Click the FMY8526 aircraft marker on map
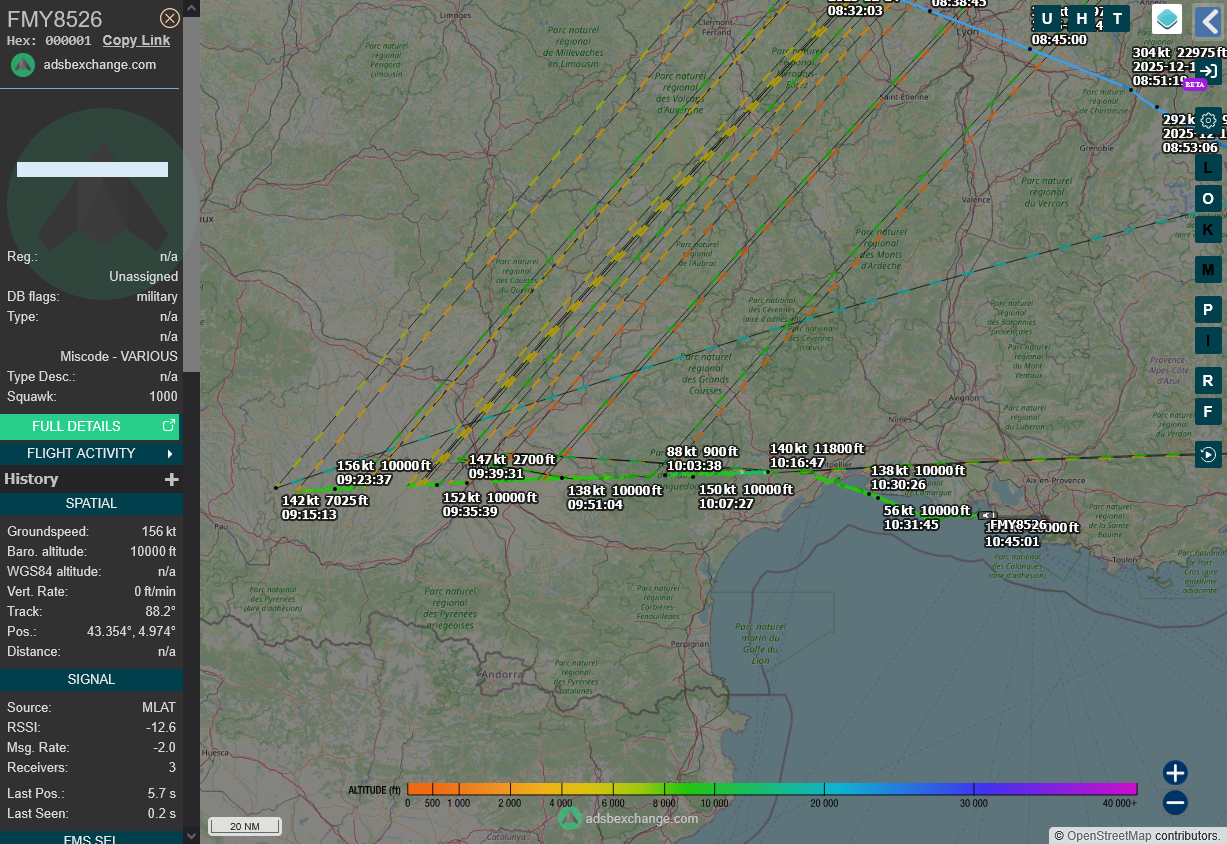 point(986,516)
